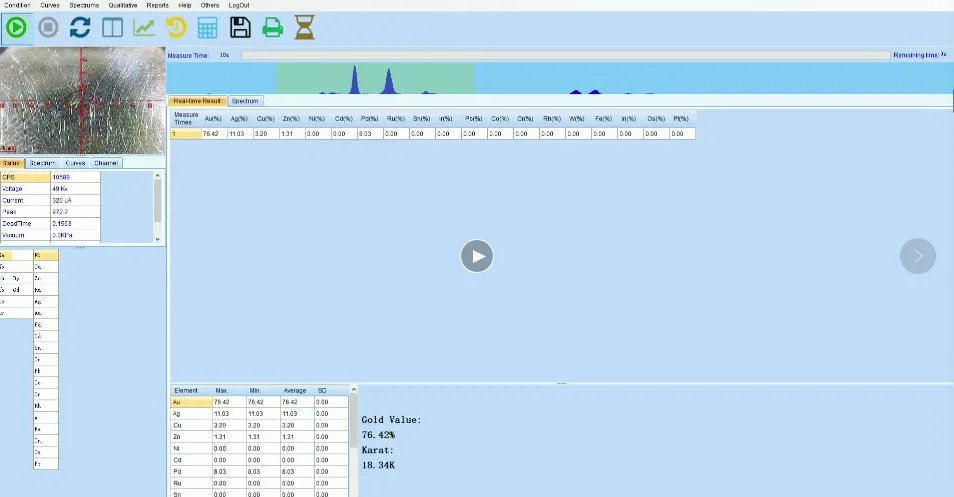Print report using the green printer icon
Viewport: 954px width, 497px height.
pos(273,27)
